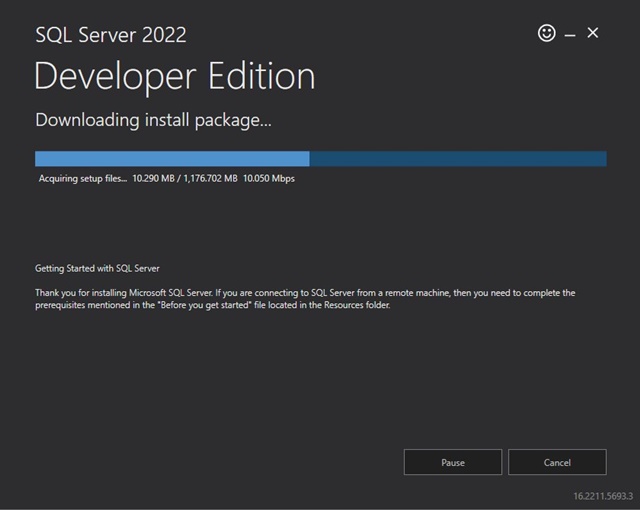Click the version number 16.2211.5693.3

pyautogui.click(x=603, y=496)
